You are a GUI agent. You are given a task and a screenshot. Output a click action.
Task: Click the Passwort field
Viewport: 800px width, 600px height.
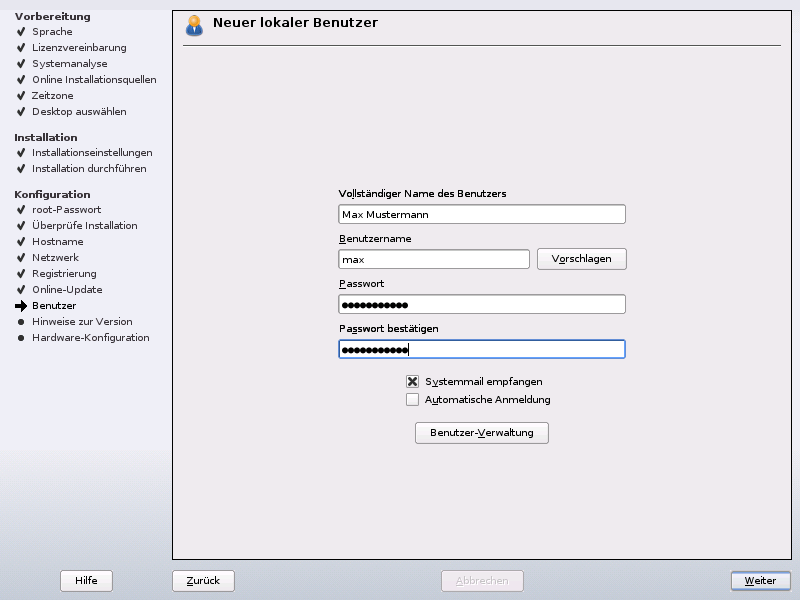[x=482, y=305]
